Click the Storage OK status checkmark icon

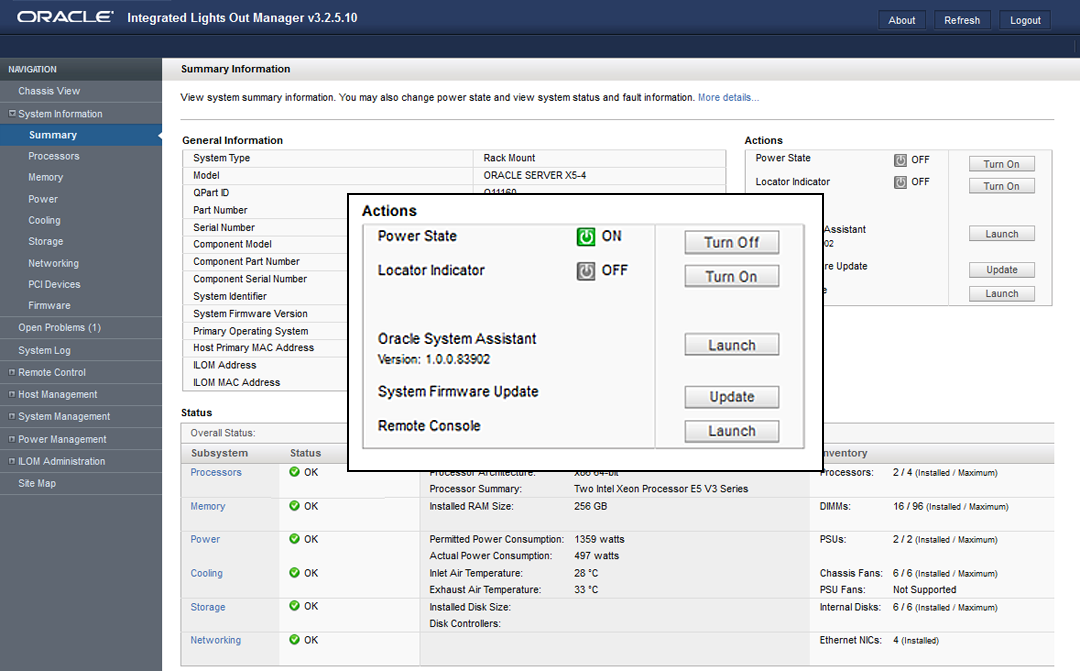pyautogui.click(x=295, y=606)
